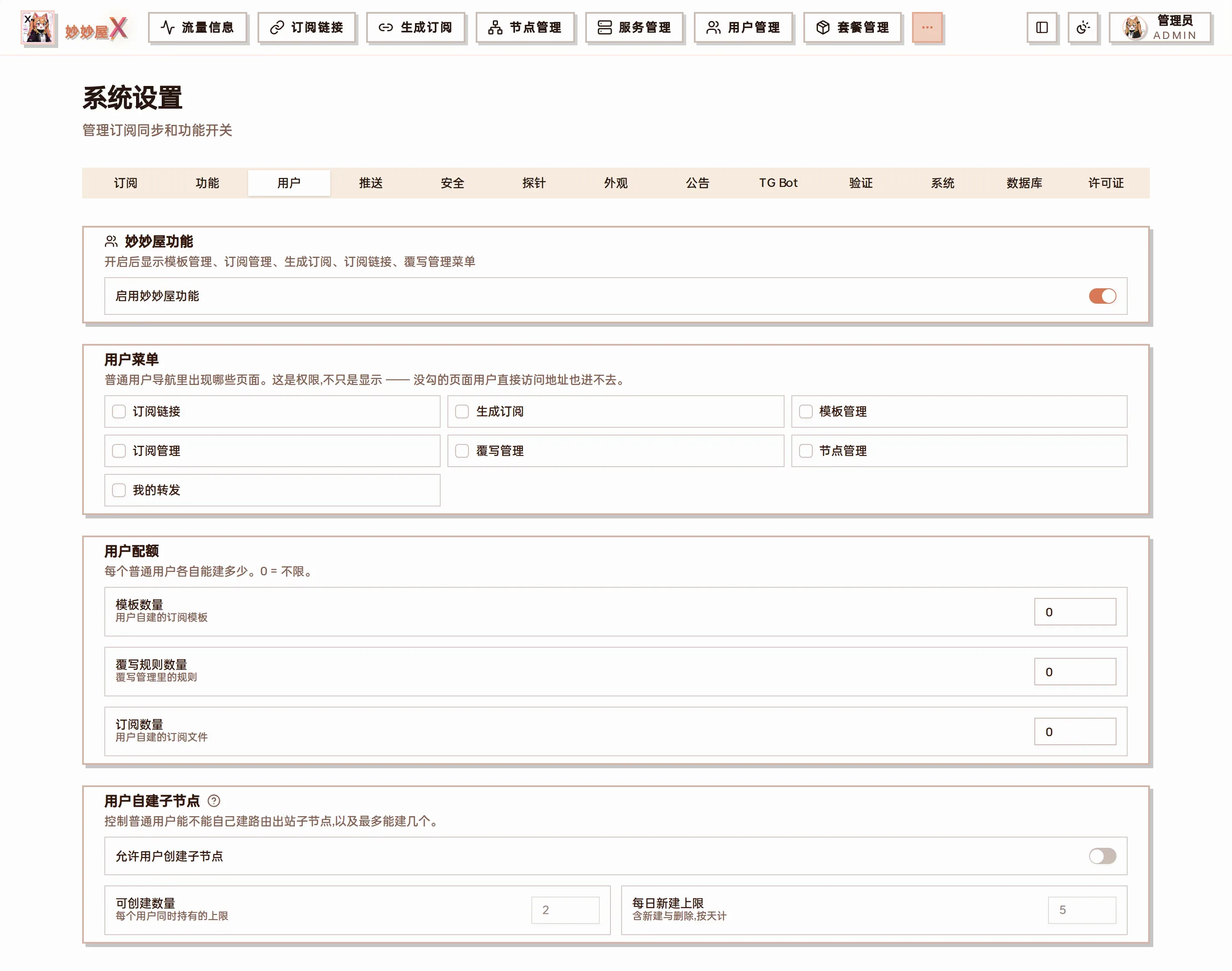
Task: Click the 订阅数量 quota input
Action: tap(1075, 731)
